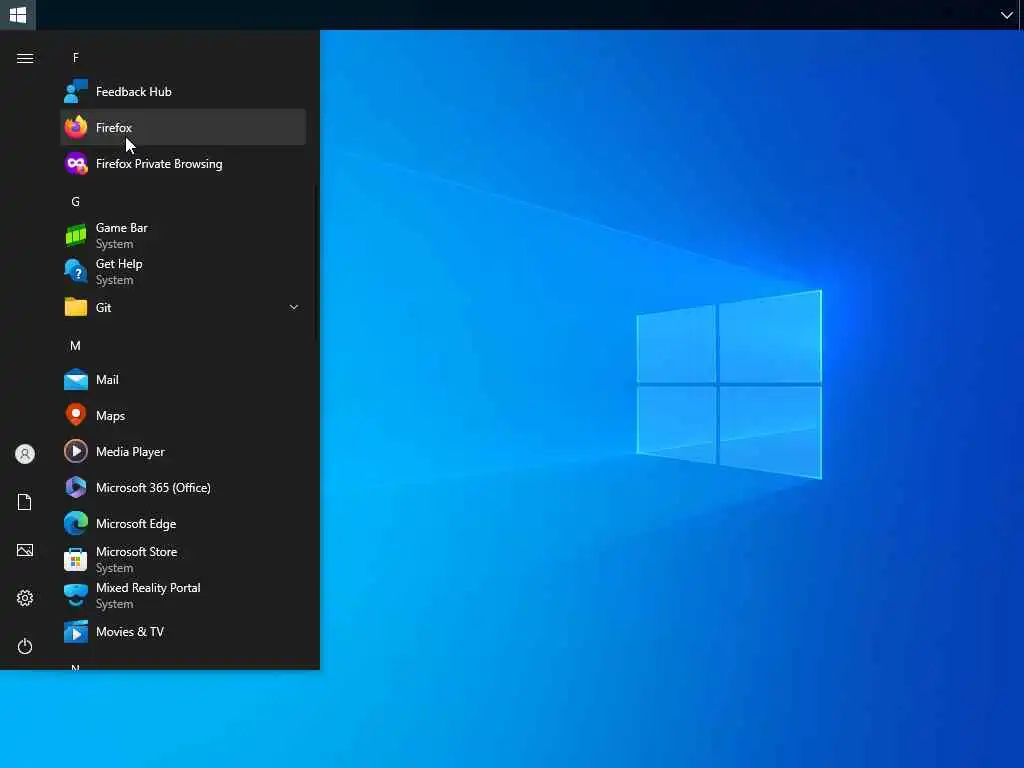Image resolution: width=1024 pixels, height=768 pixels.
Task: Open the Mixed Reality Portal icon
Action: [76, 596]
